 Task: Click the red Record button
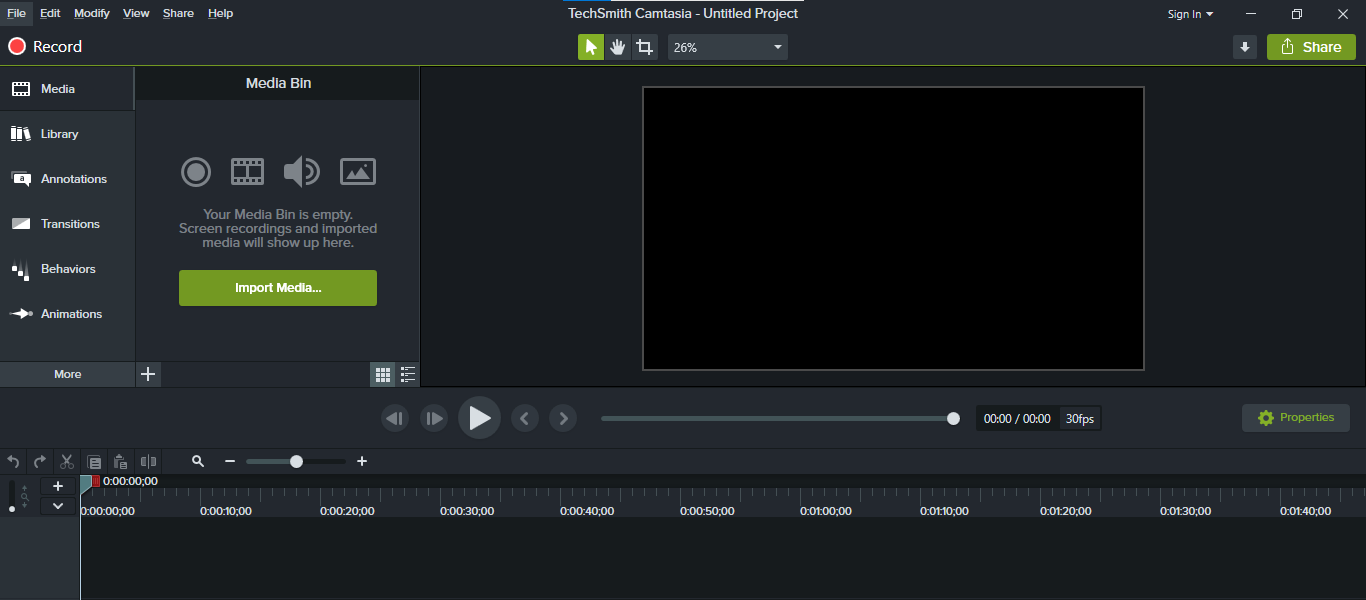45,47
